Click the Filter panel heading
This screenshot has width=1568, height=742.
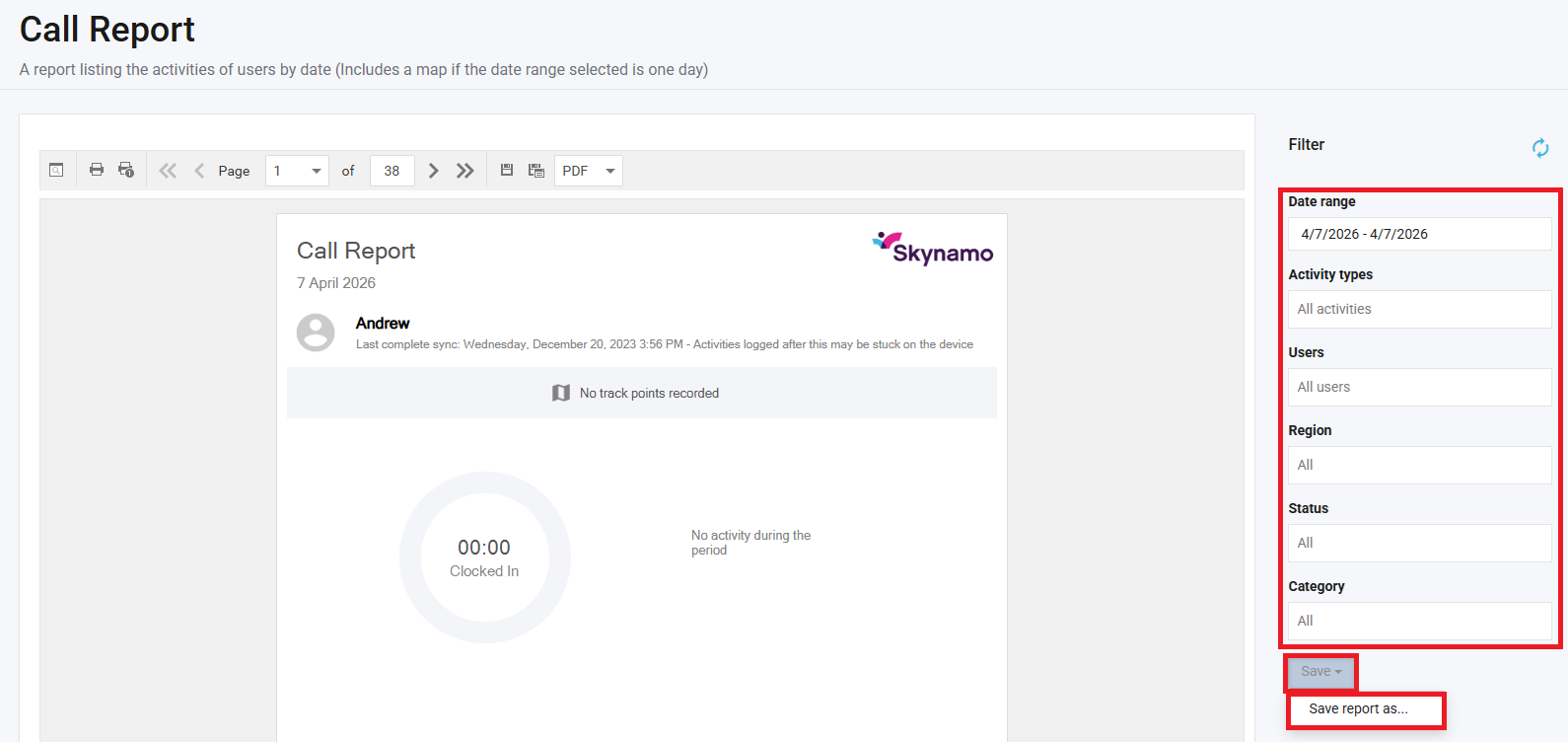pos(1307,144)
